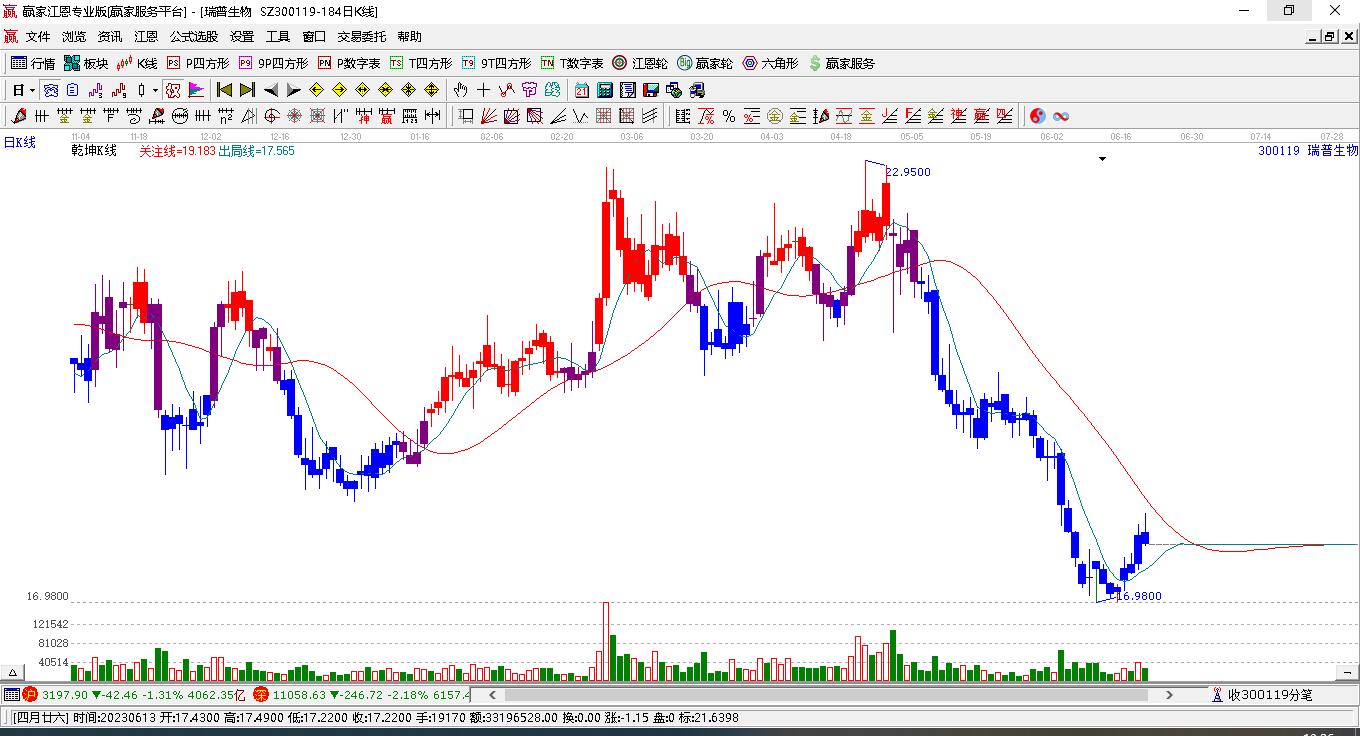Screen dimensions: 1360x736
Task: Select the hand pan tool
Action: click(x=461, y=90)
